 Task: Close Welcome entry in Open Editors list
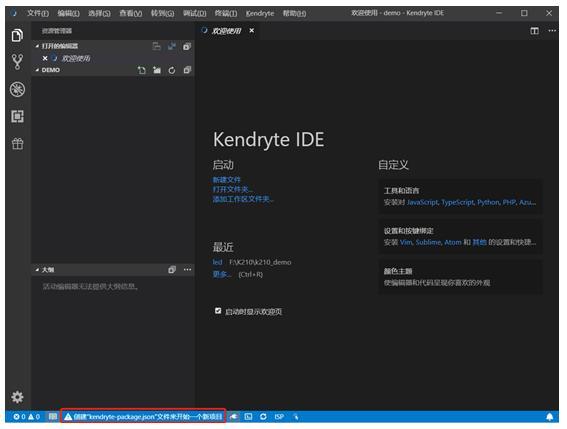point(45,58)
